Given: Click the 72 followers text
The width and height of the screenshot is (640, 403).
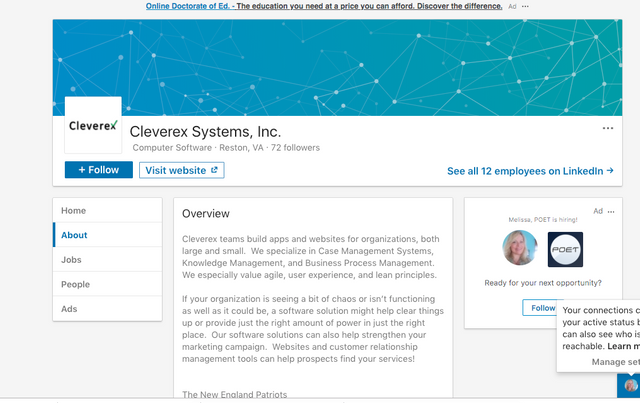Looking at the screenshot, I should click(x=295, y=148).
